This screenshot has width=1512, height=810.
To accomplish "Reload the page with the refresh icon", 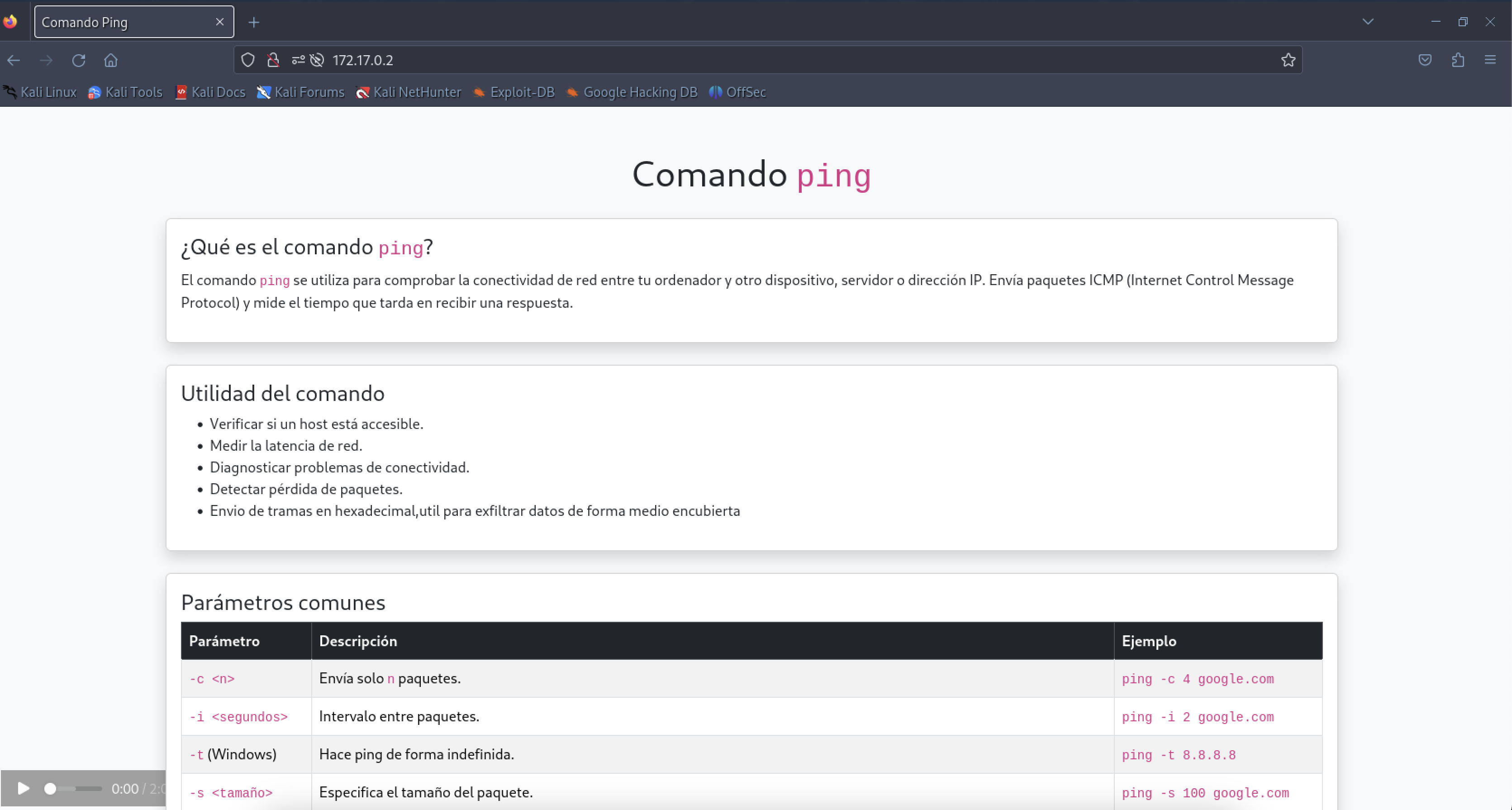I will tap(79, 60).
